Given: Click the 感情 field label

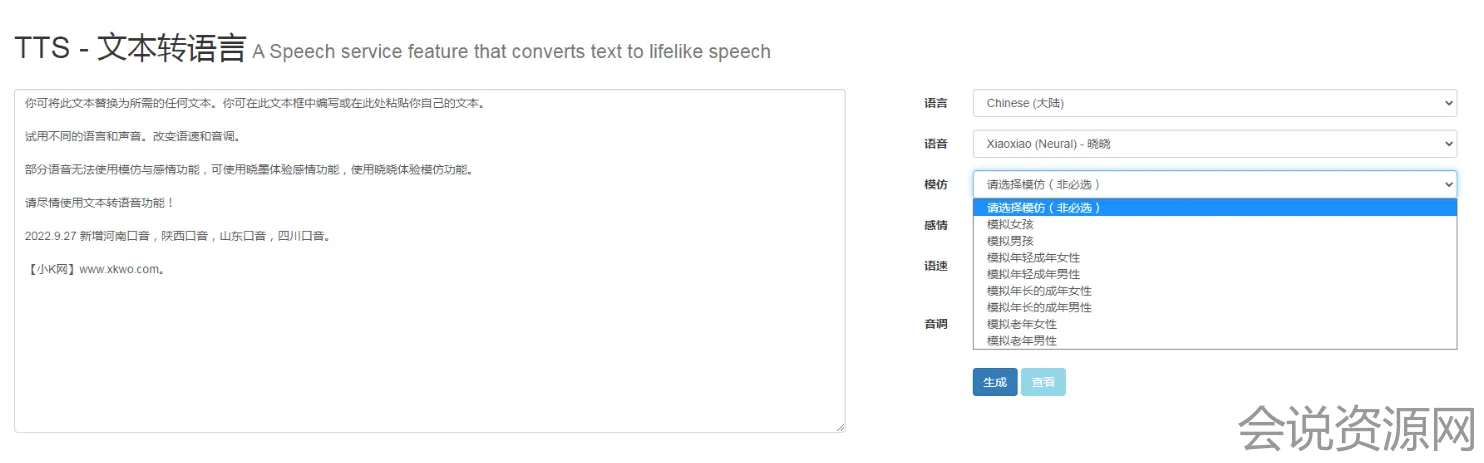Looking at the screenshot, I should [935, 226].
